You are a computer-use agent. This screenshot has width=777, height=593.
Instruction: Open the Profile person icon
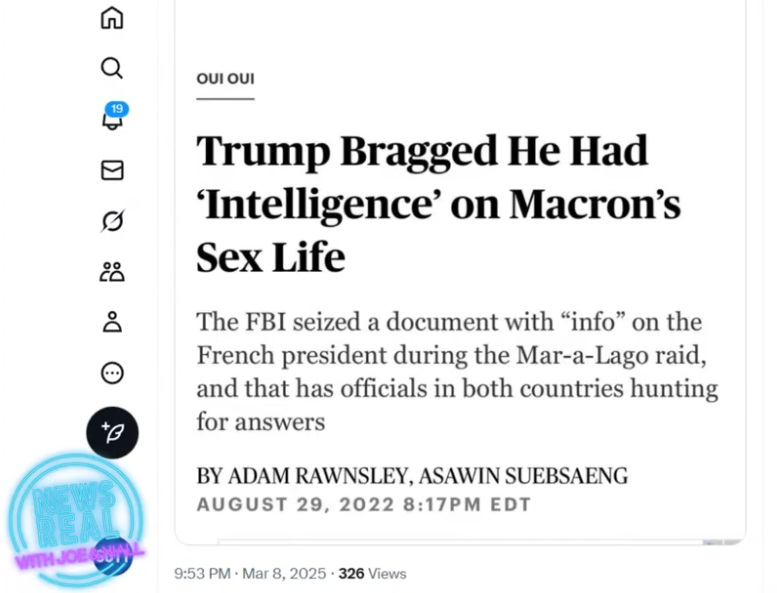112,322
